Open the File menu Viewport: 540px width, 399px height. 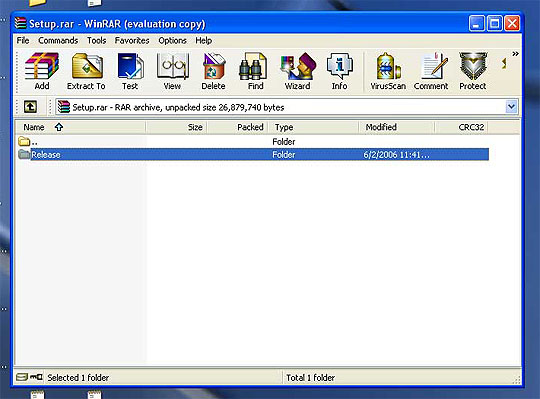[x=23, y=41]
